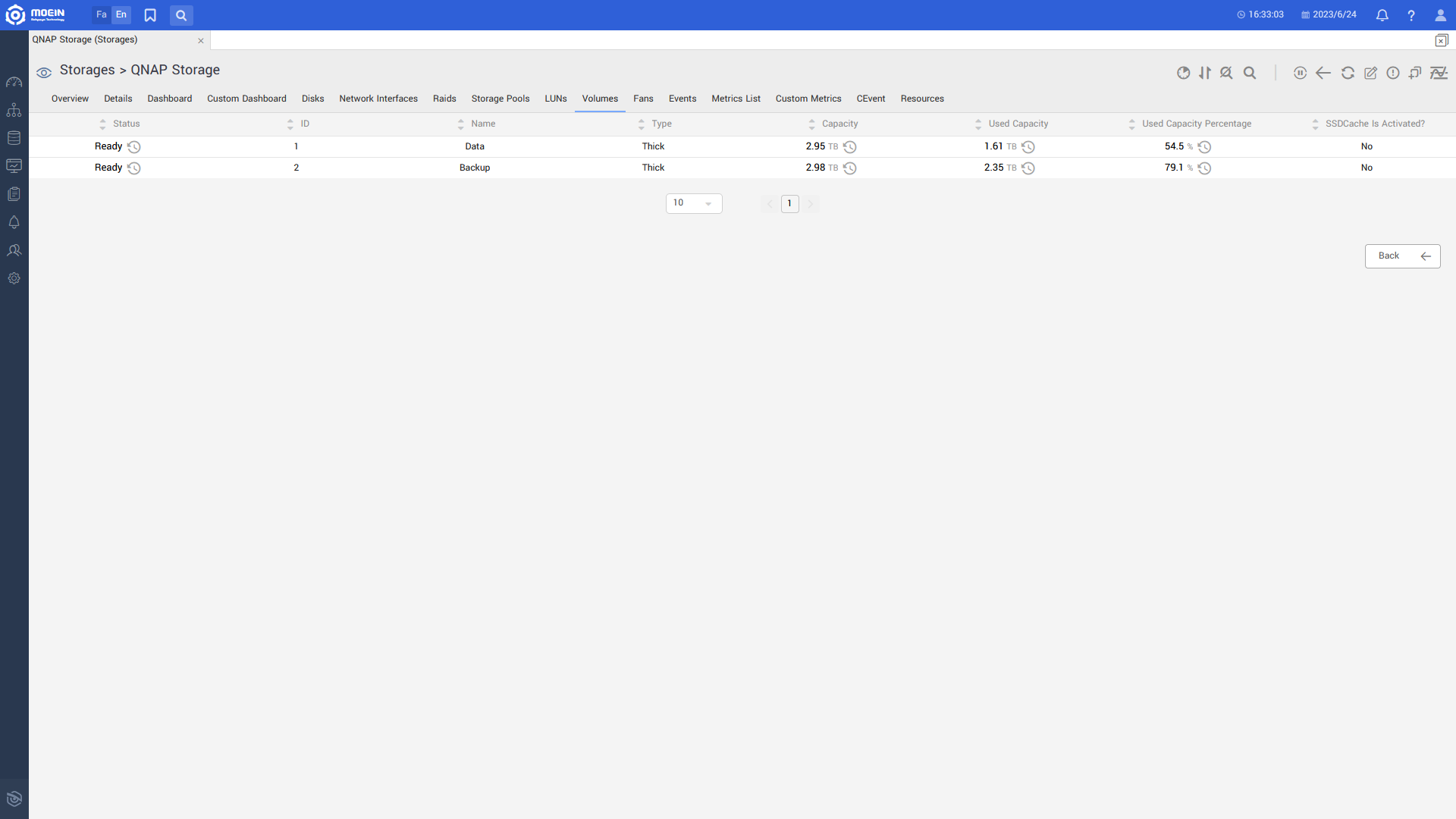
Task: Click the bookmark icon in top bar
Action: click(x=150, y=15)
